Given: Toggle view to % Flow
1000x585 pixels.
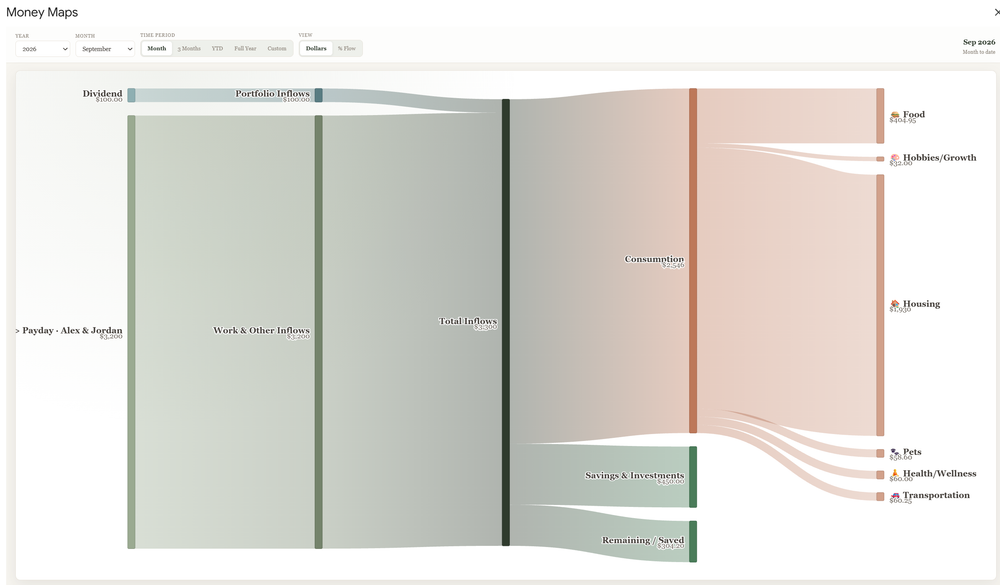Looking at the screenshot, I should [x=347, y=48].
